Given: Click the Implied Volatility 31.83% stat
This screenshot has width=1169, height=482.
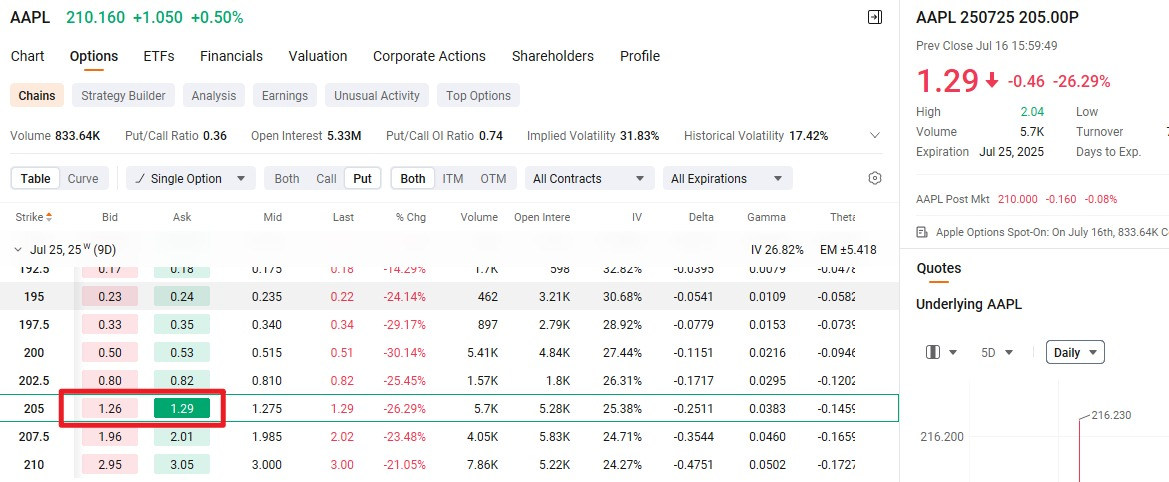Looking at the screenshot, I should pyautogui.click(x=593, y=136).
